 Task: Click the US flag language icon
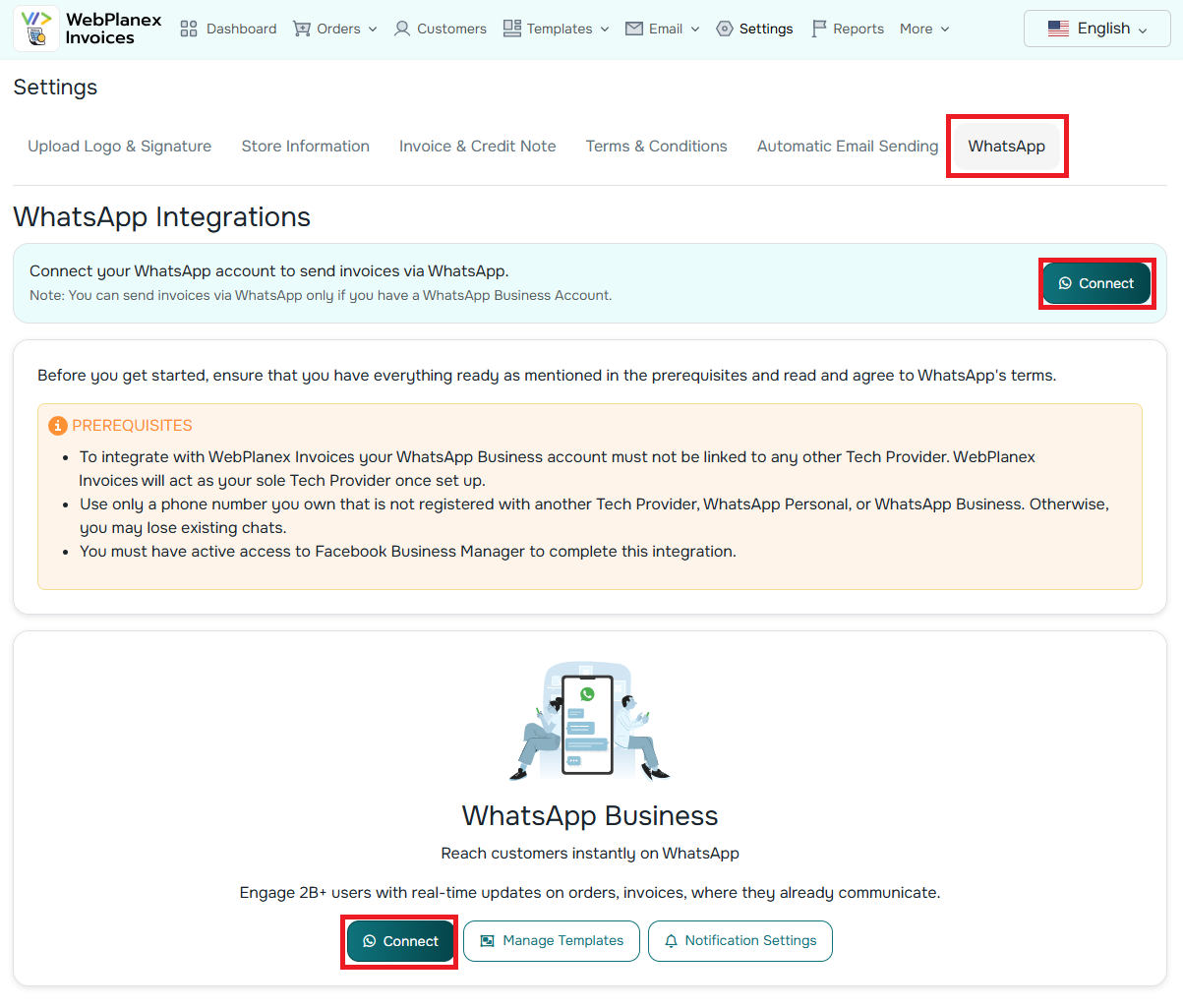(x=1058, y=29)
